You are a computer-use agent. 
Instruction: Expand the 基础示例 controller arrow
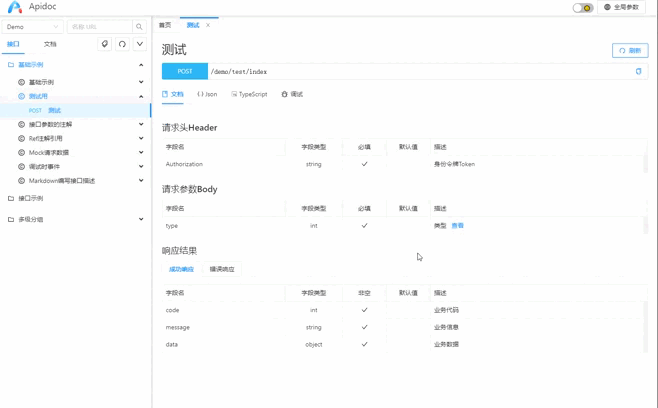(x=141, y=82)
